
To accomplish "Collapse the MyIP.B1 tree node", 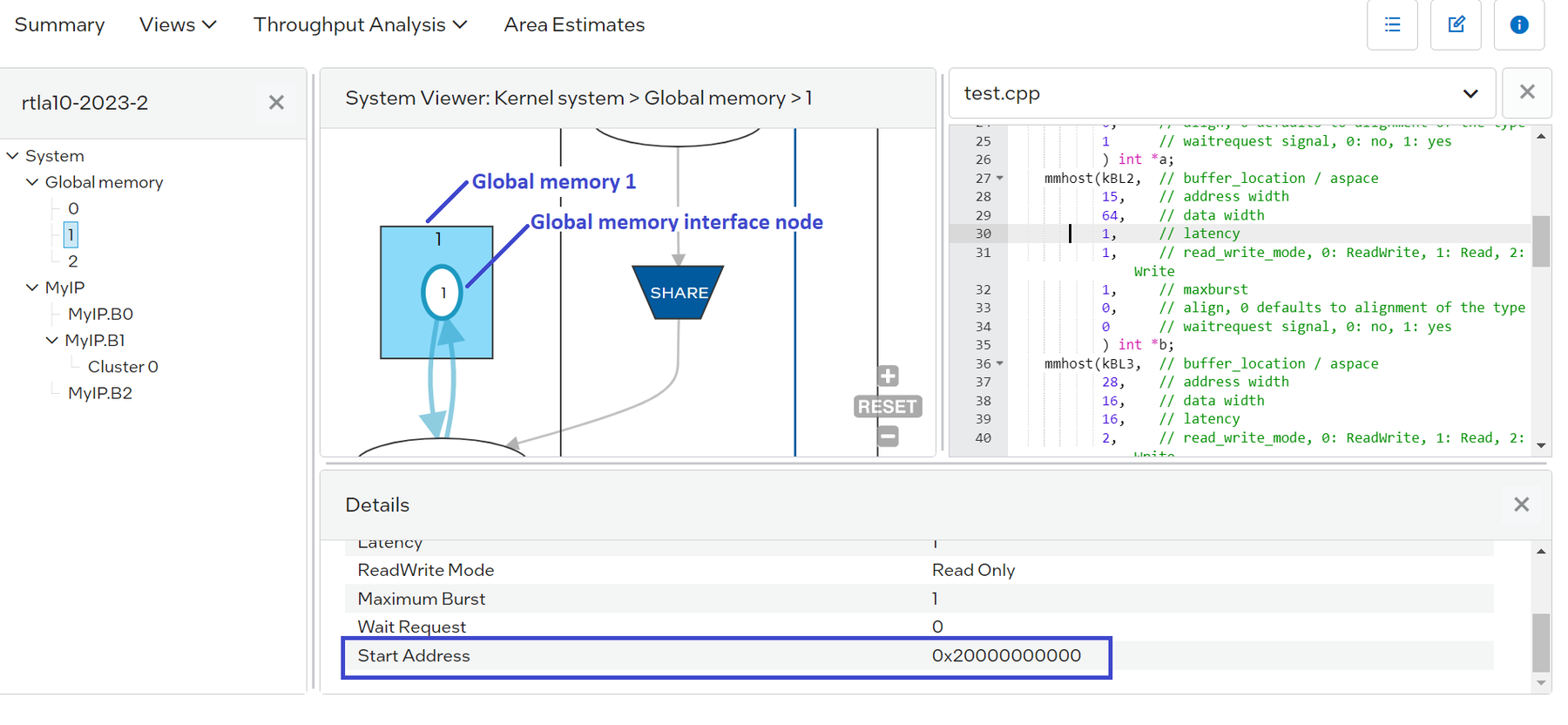I will click(52, 341).
